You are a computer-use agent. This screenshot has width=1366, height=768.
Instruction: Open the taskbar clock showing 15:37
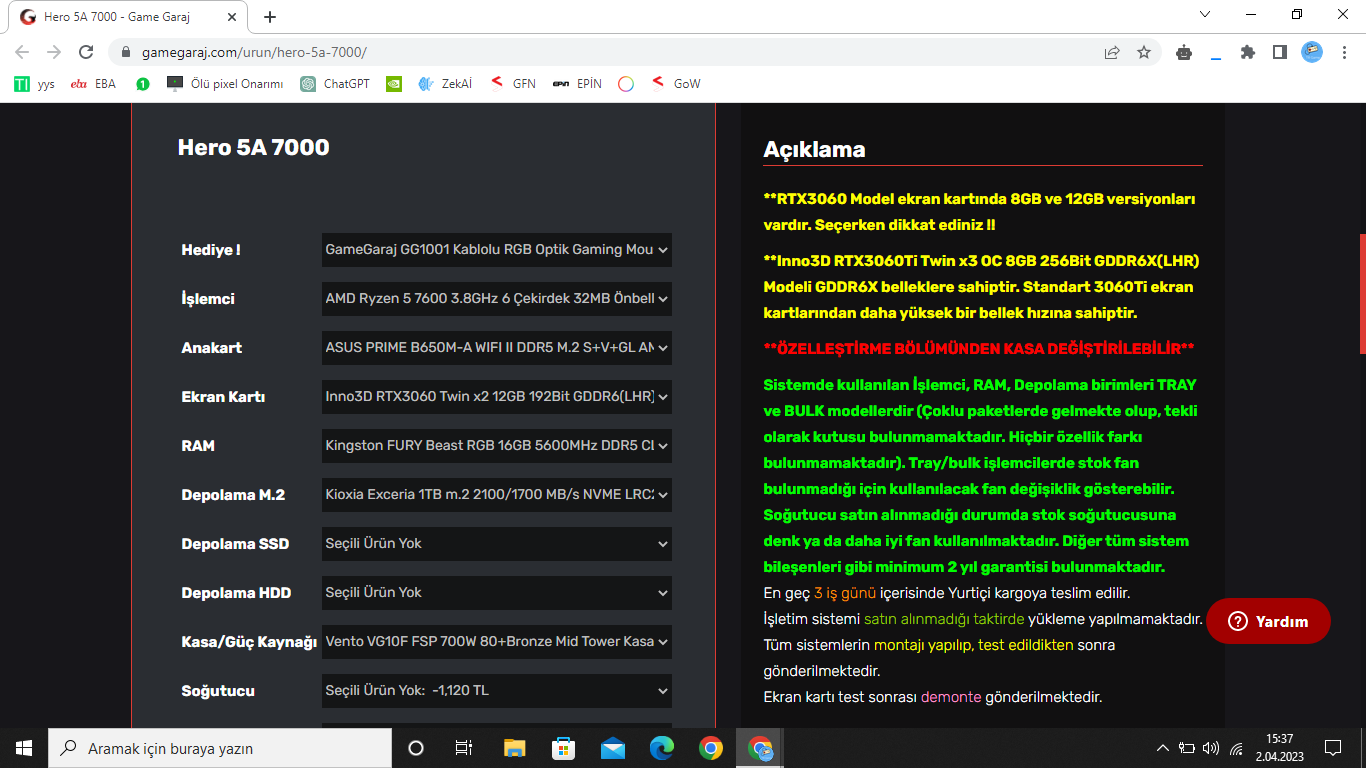pyautogui.click(x=1279, y=748)
